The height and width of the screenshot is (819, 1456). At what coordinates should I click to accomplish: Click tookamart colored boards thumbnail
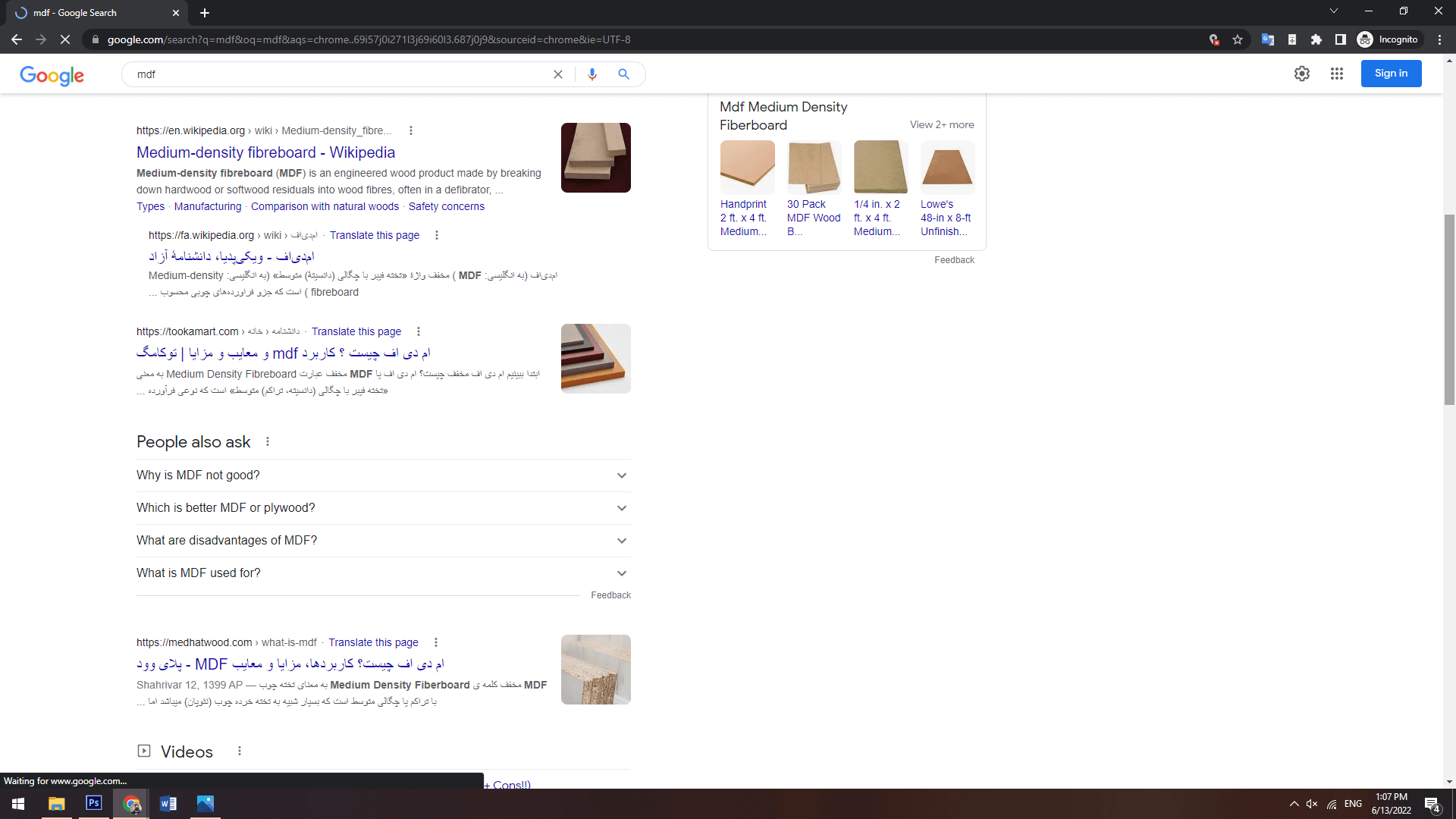[596, 359]
